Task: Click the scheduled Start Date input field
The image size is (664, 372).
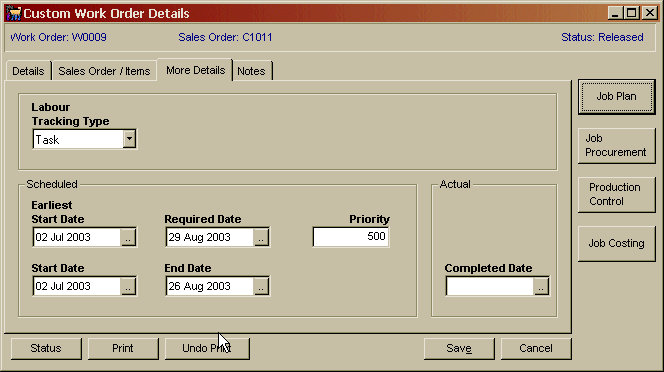Action: [77, 286]
